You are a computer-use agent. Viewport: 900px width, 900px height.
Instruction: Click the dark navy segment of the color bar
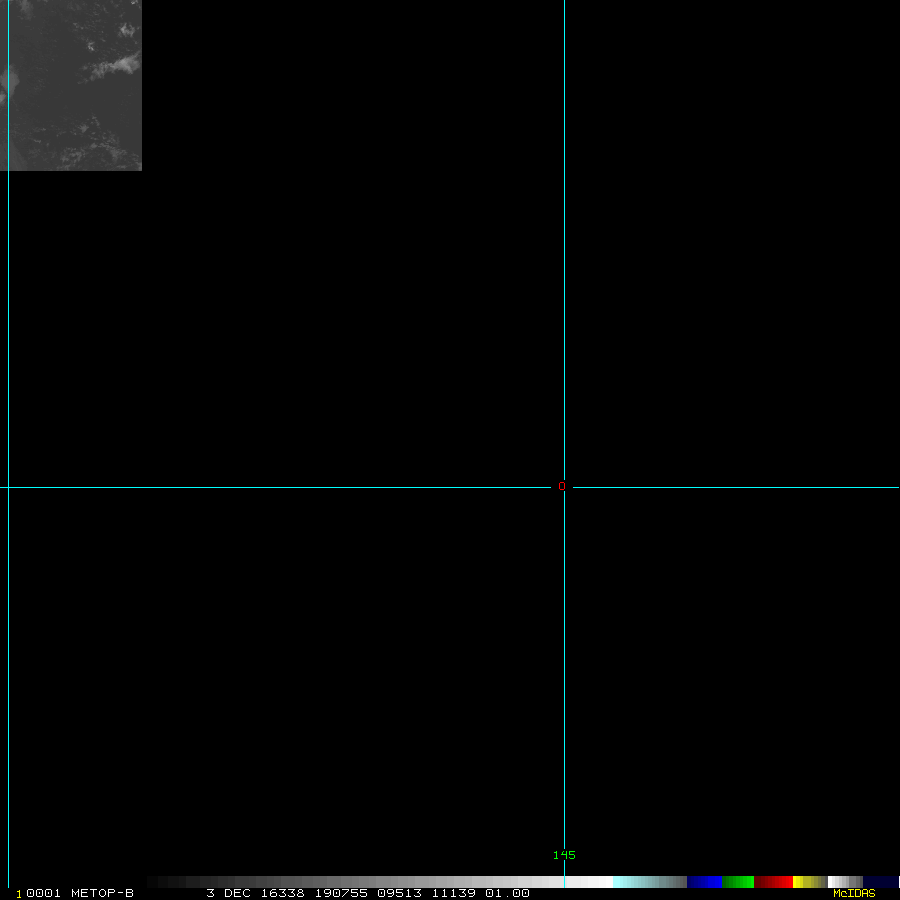(x=880, y=882)
